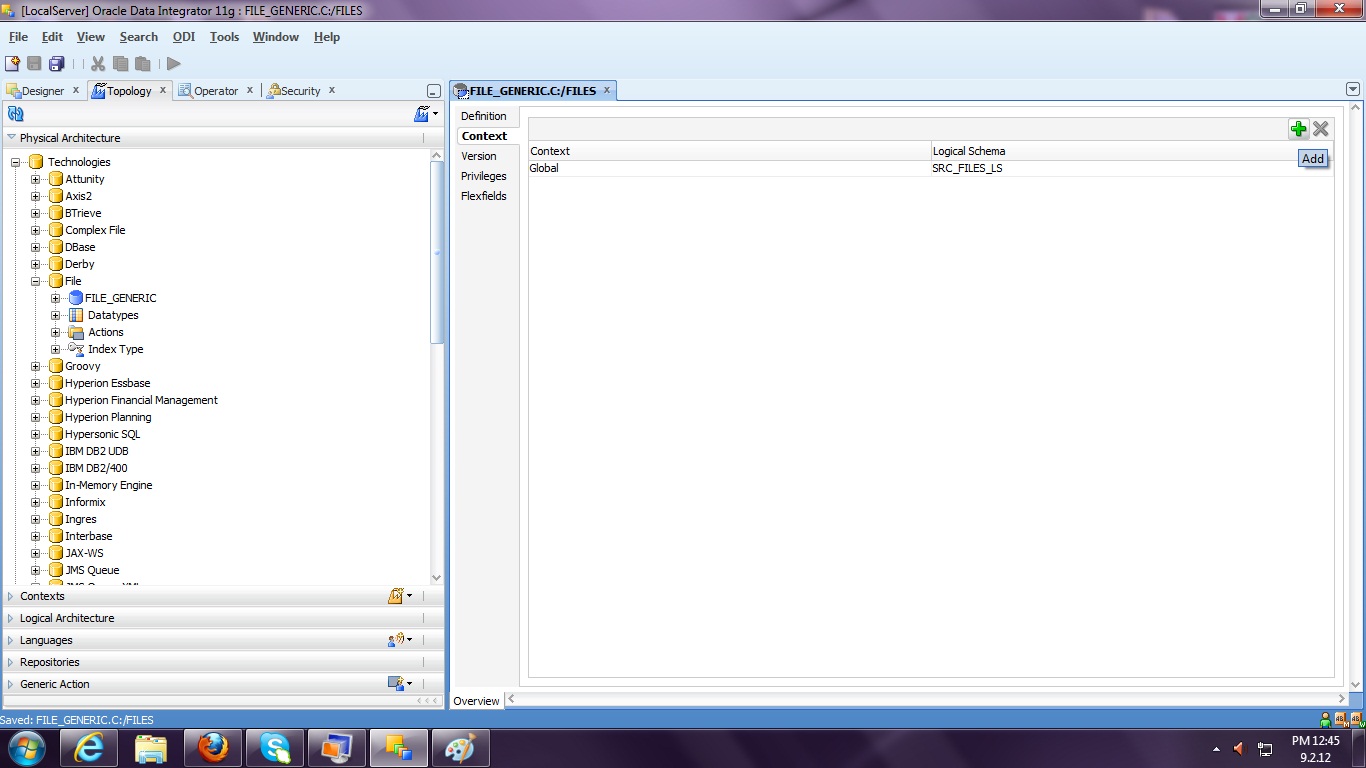Add a new context with the green plus icon
The width and height of the screenshot is (1366, 768).
[x=1298, y=128]
